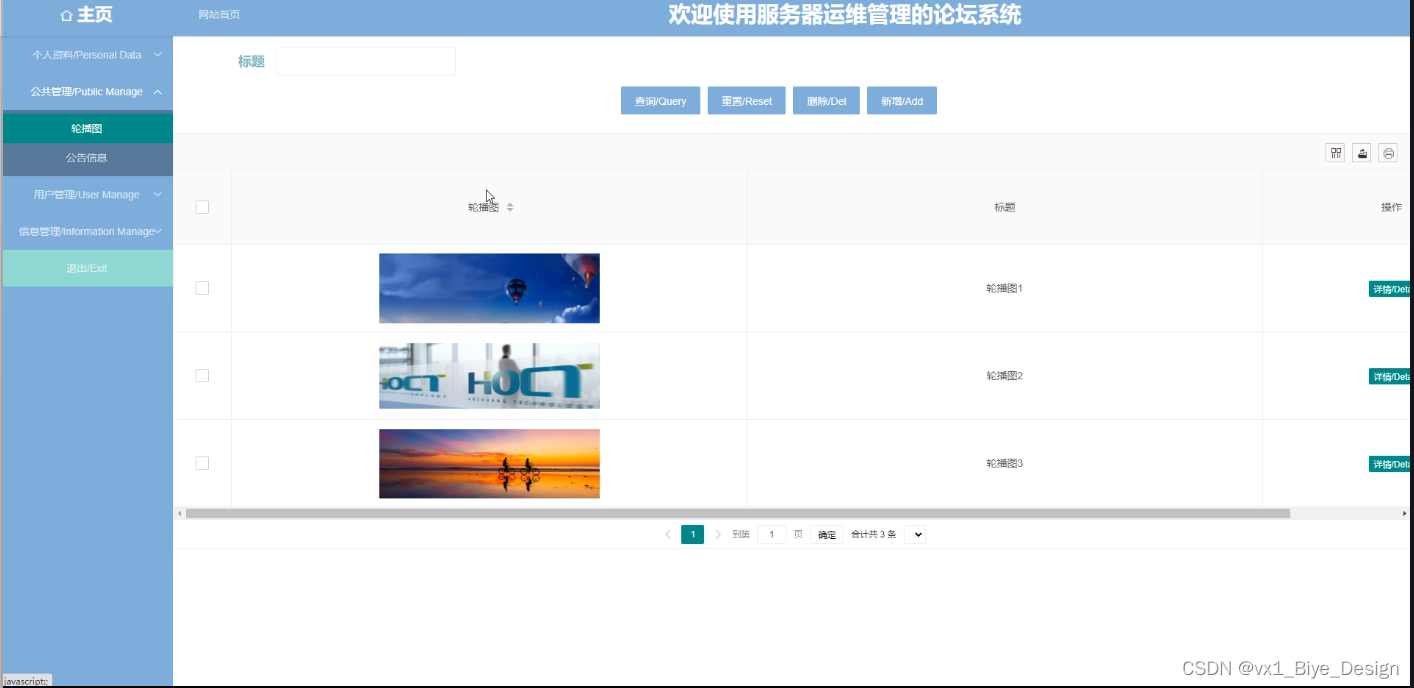Click the 新增/Add button
This screenshot has width=1414, height=688.
(902, 101)
